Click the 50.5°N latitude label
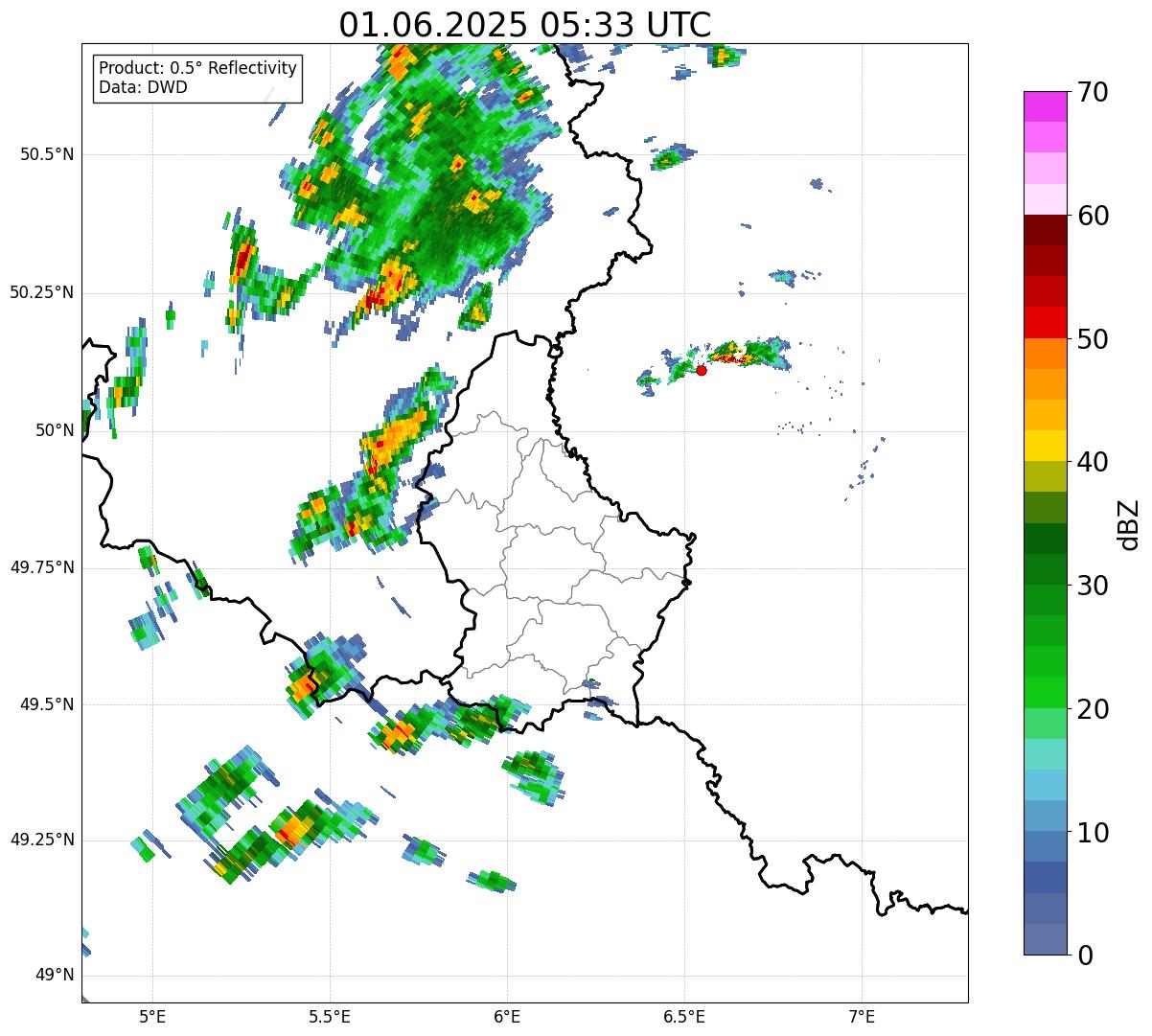The image size is (1152, 1036). tap(47, 154)
